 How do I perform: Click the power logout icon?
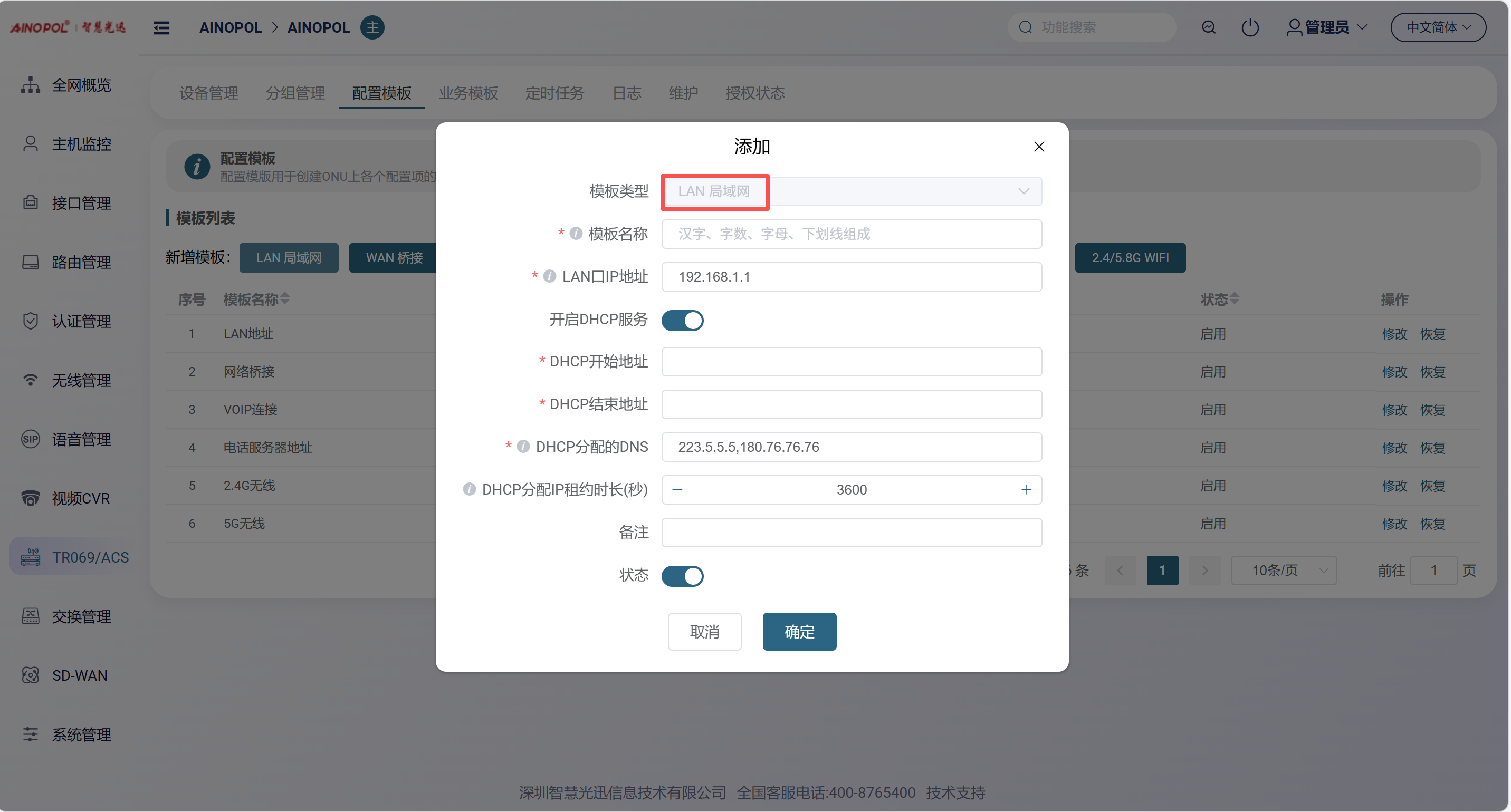pyautogui.click(x=1249, y=27)
